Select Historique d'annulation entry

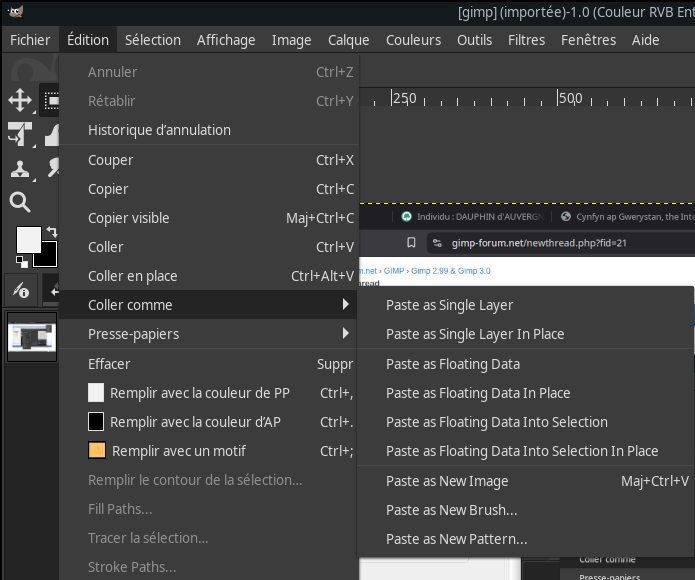[159, 130]
